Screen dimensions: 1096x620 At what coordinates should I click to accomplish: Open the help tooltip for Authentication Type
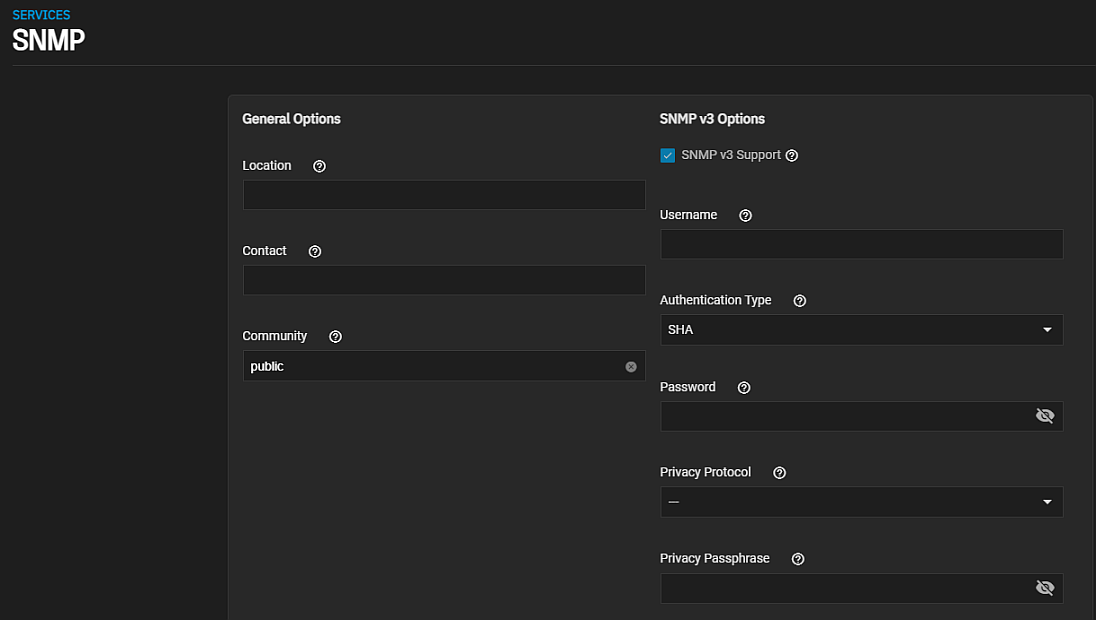(x=799, y=300)
